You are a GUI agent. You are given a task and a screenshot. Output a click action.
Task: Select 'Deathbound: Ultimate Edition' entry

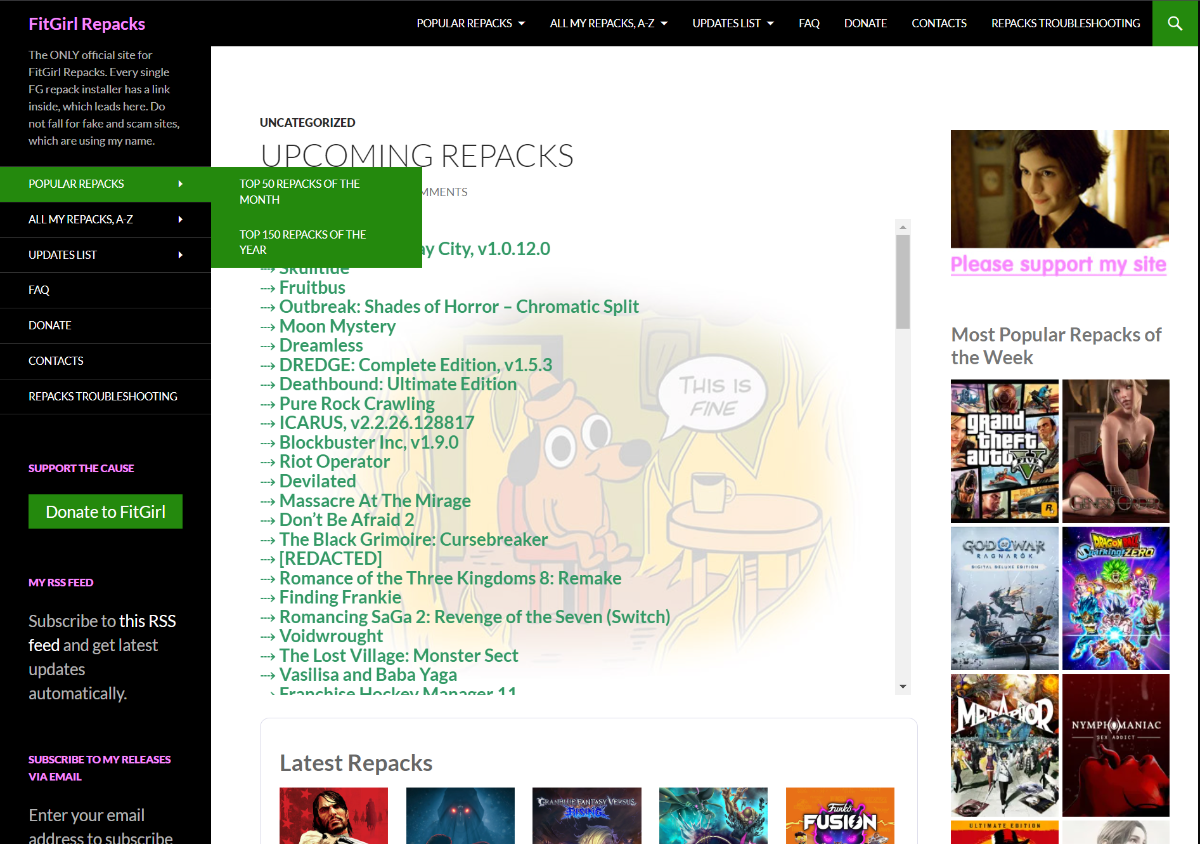[398, 384]
